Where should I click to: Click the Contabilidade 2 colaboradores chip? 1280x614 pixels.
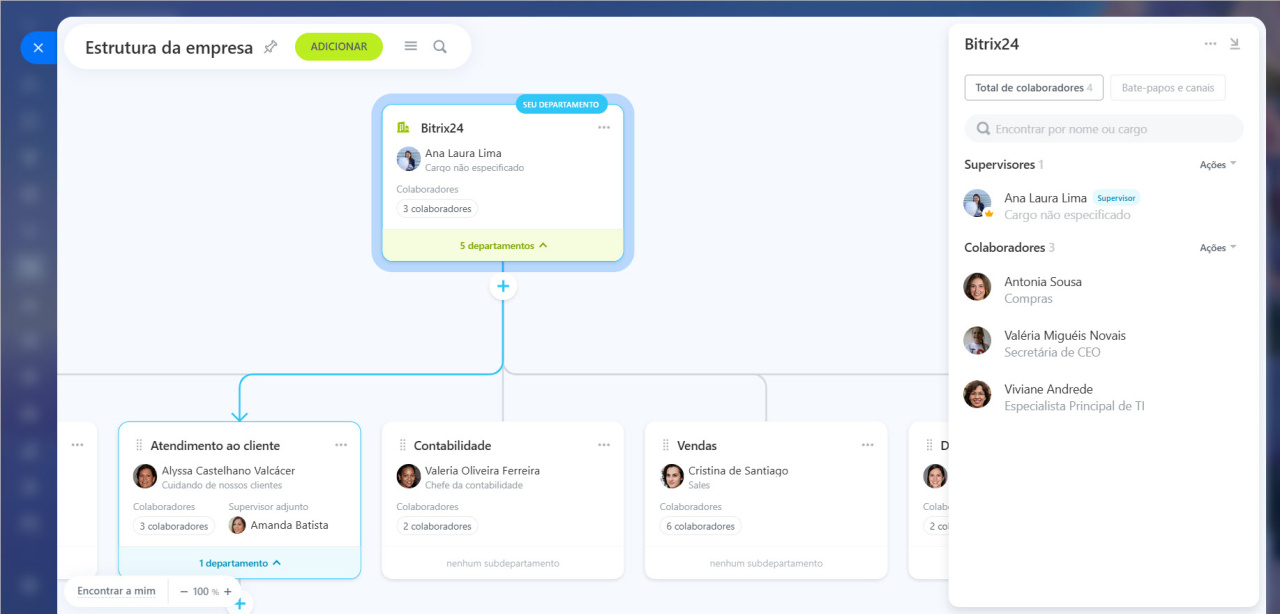(x=437, y=526)
